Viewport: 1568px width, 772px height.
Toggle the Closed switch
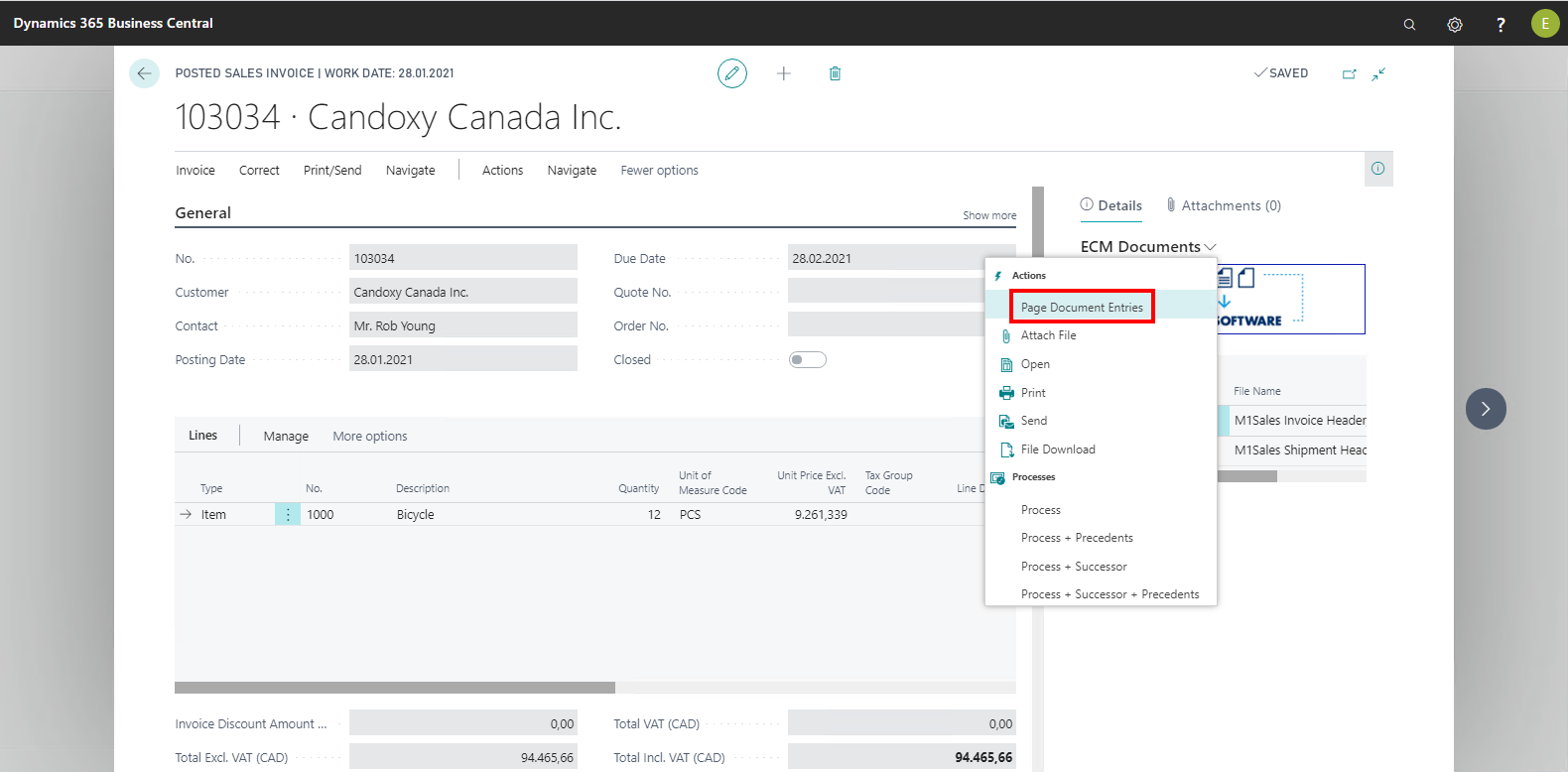pos(807,360)
